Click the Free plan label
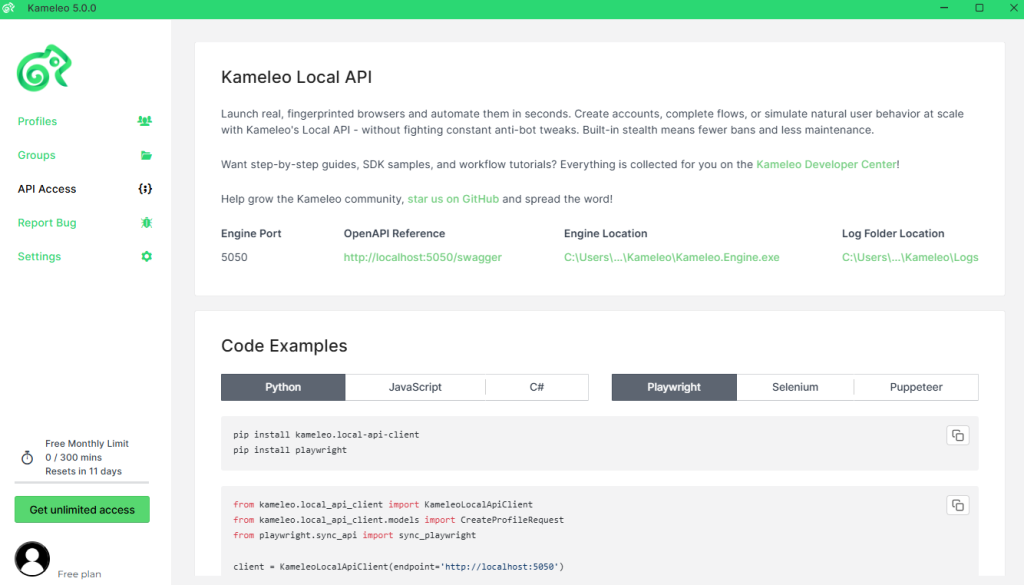1024x585 pixels. tap(79, 574)
